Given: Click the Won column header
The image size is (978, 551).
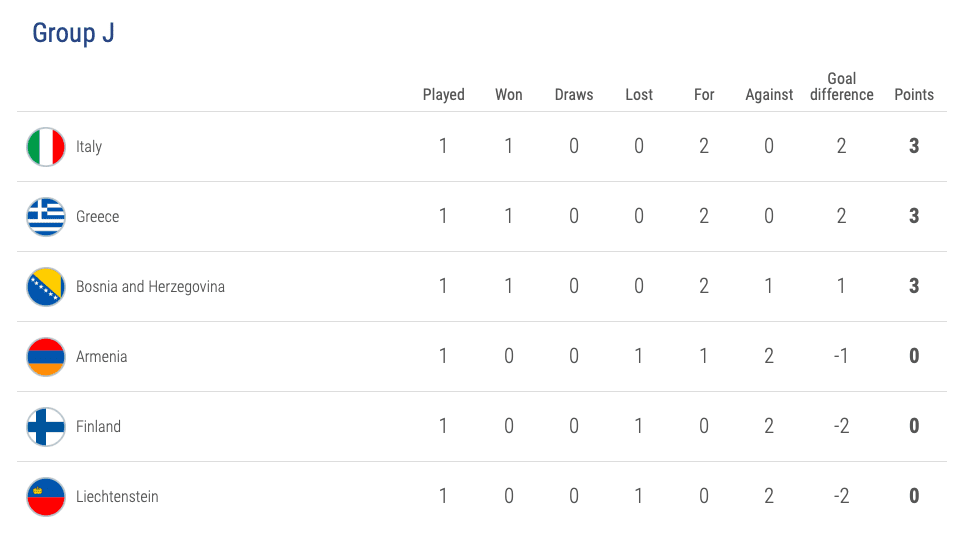Looking at the screenshot, I should point(508,95).
